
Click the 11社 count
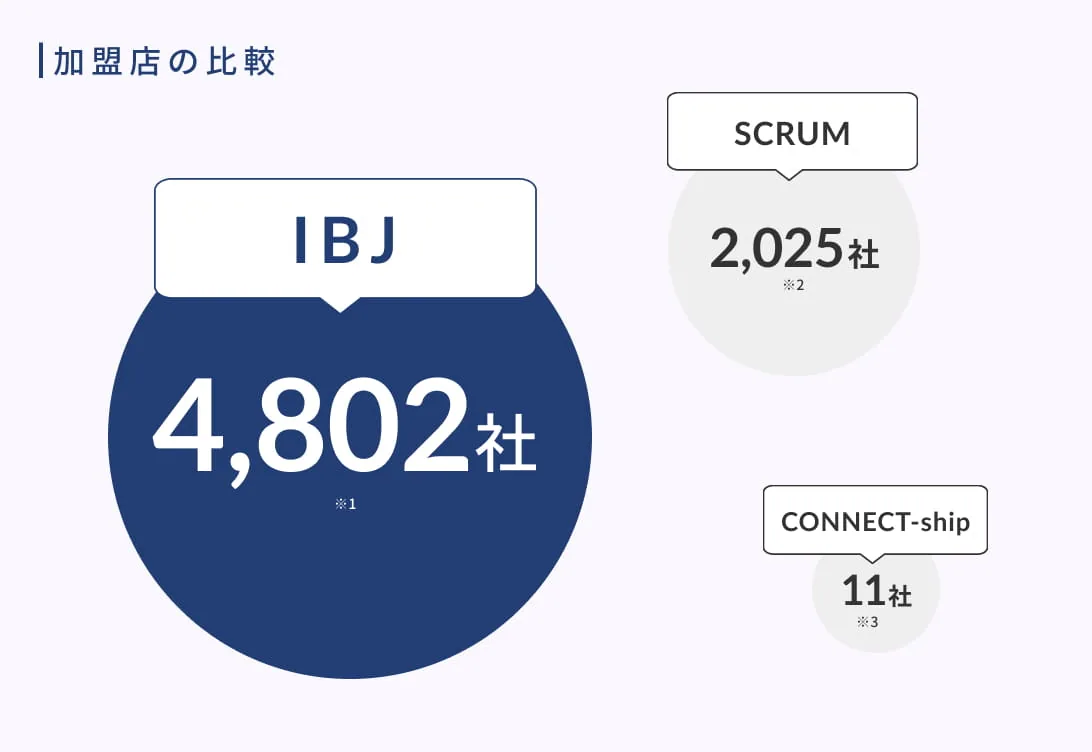point(877,591)
